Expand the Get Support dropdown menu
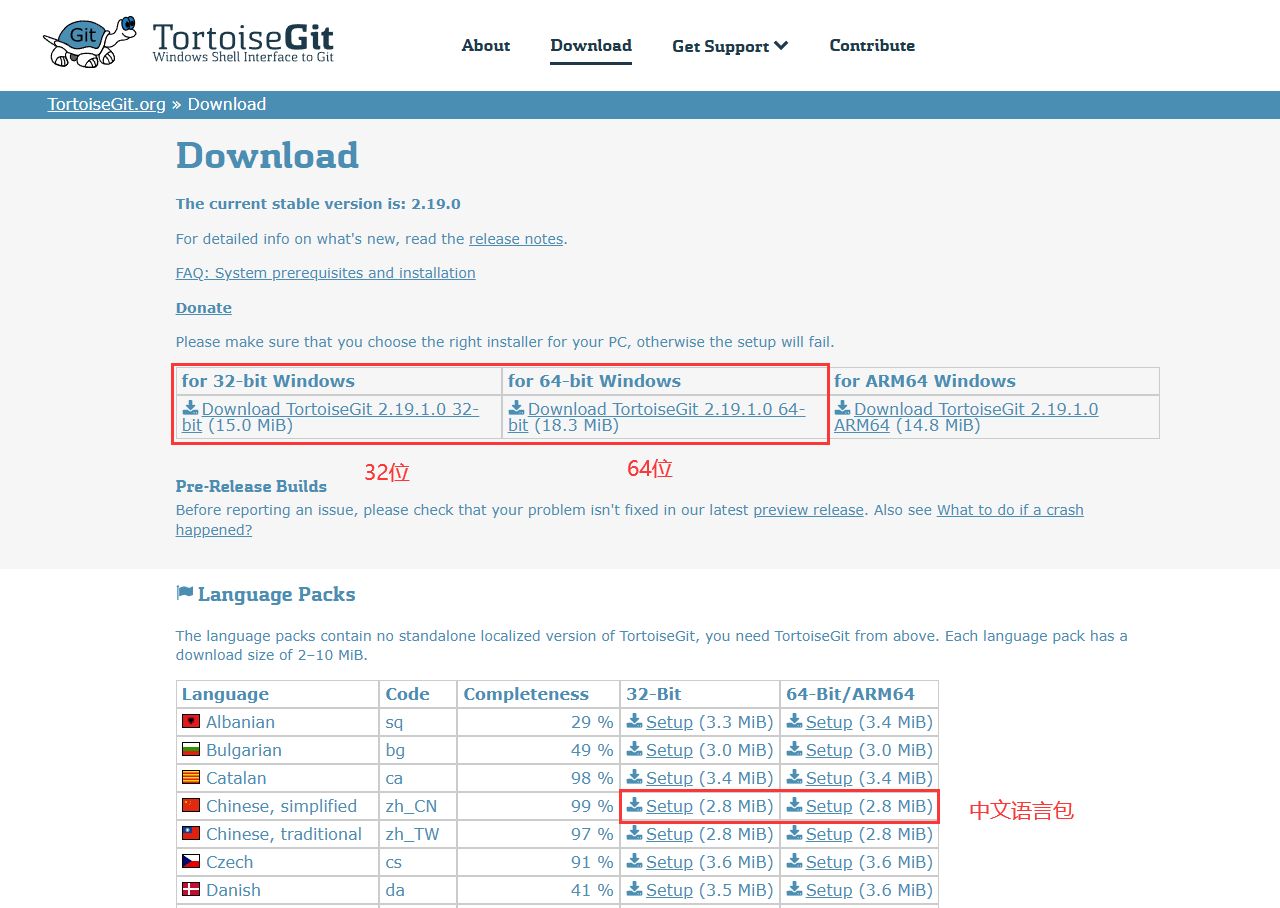 click(730, 46)
